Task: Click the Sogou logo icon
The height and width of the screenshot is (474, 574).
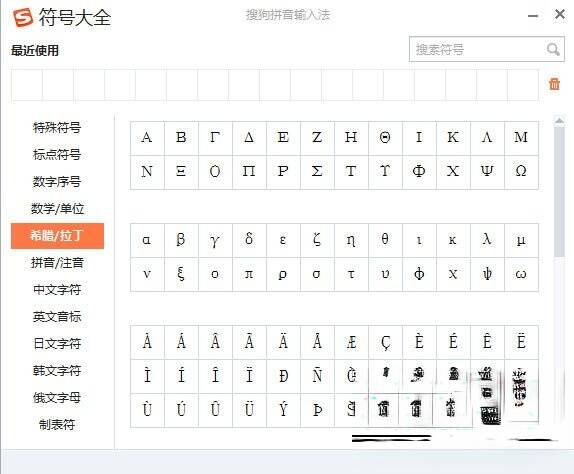Action: [23, 17]
